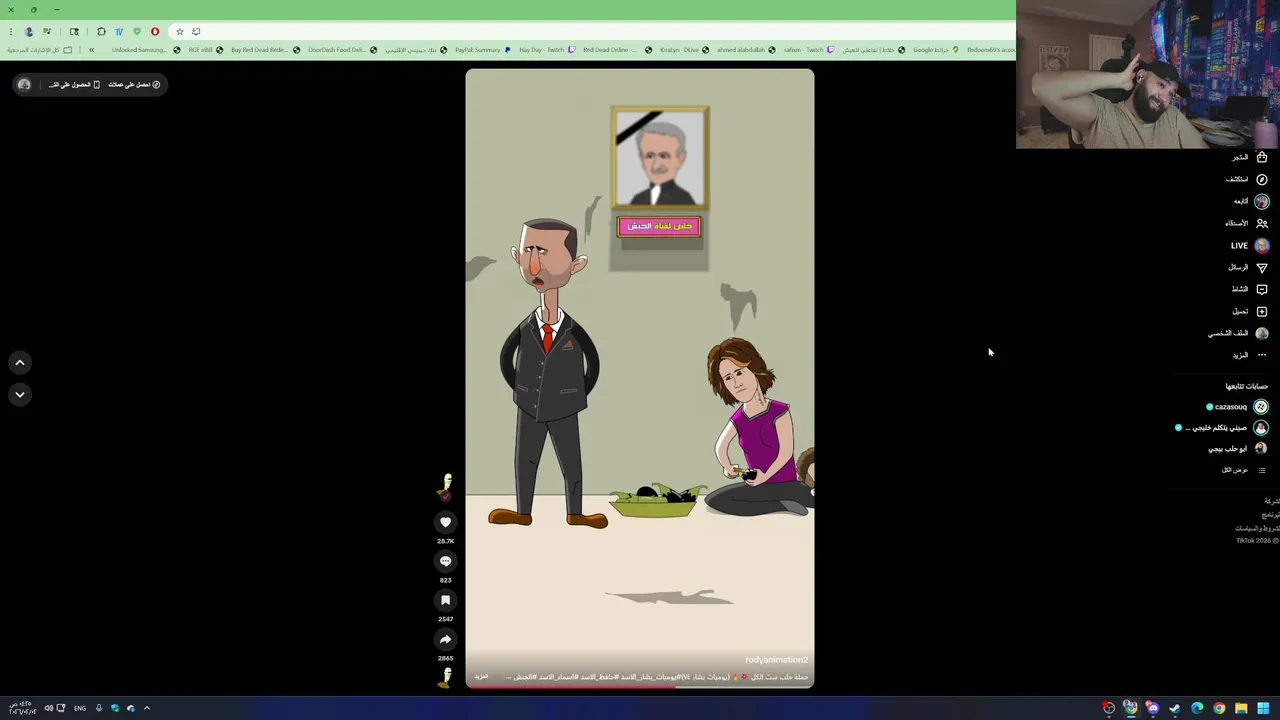Screen dimensions: 1280x720
Task: Bookmark this page with the star icon
Action: 180,32
